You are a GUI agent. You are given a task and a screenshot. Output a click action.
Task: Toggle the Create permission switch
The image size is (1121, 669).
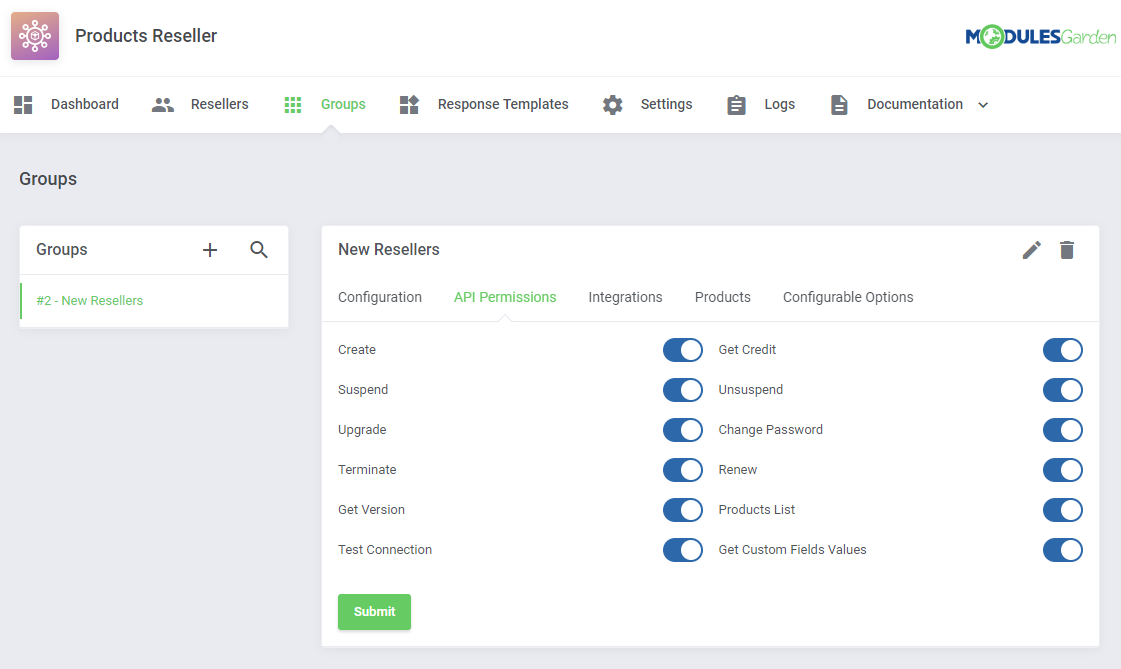[683, 350]
